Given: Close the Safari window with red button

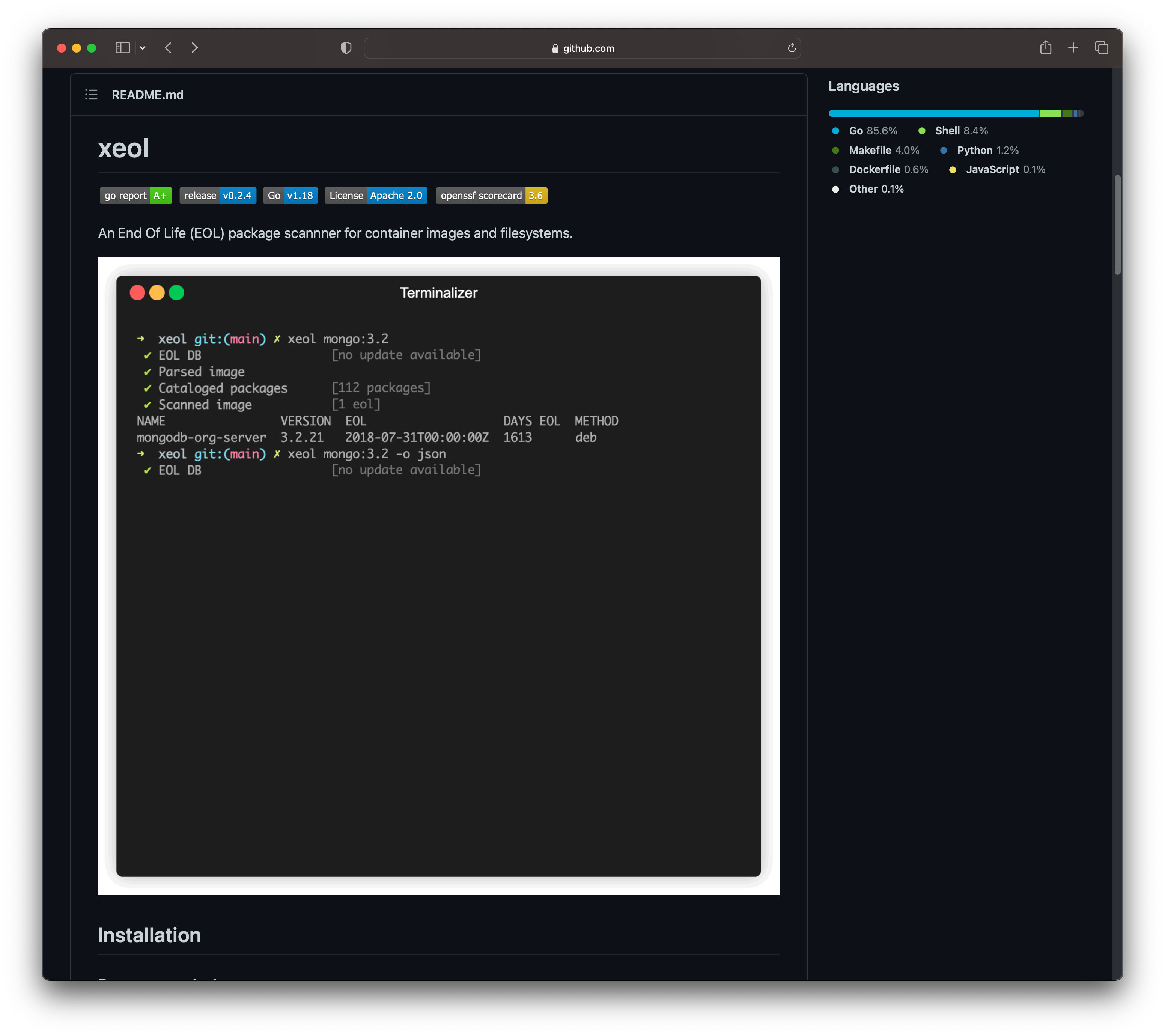Looking at the screenshot, I should 62,48.
